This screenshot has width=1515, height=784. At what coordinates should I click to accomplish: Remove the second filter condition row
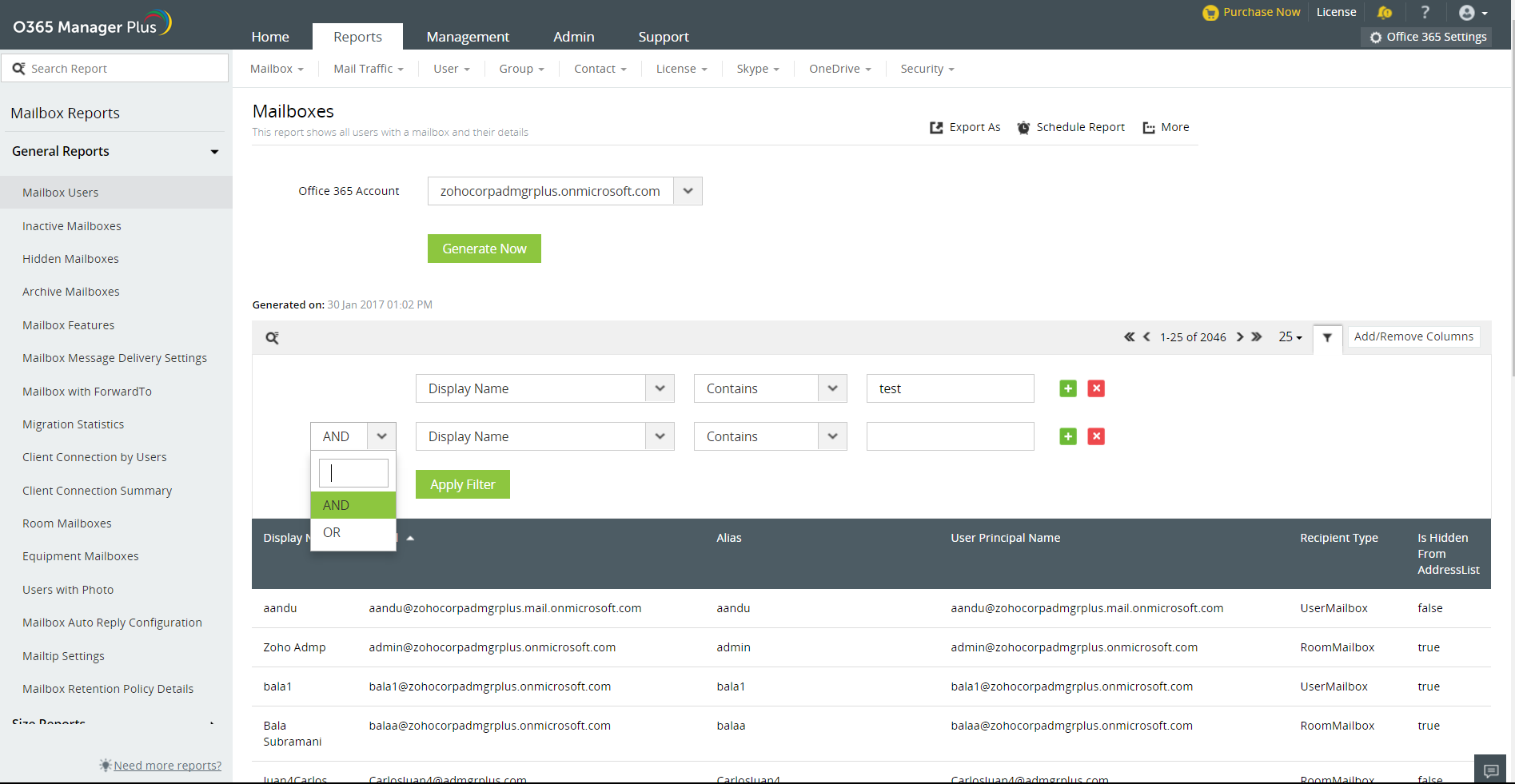[1096, 436]
